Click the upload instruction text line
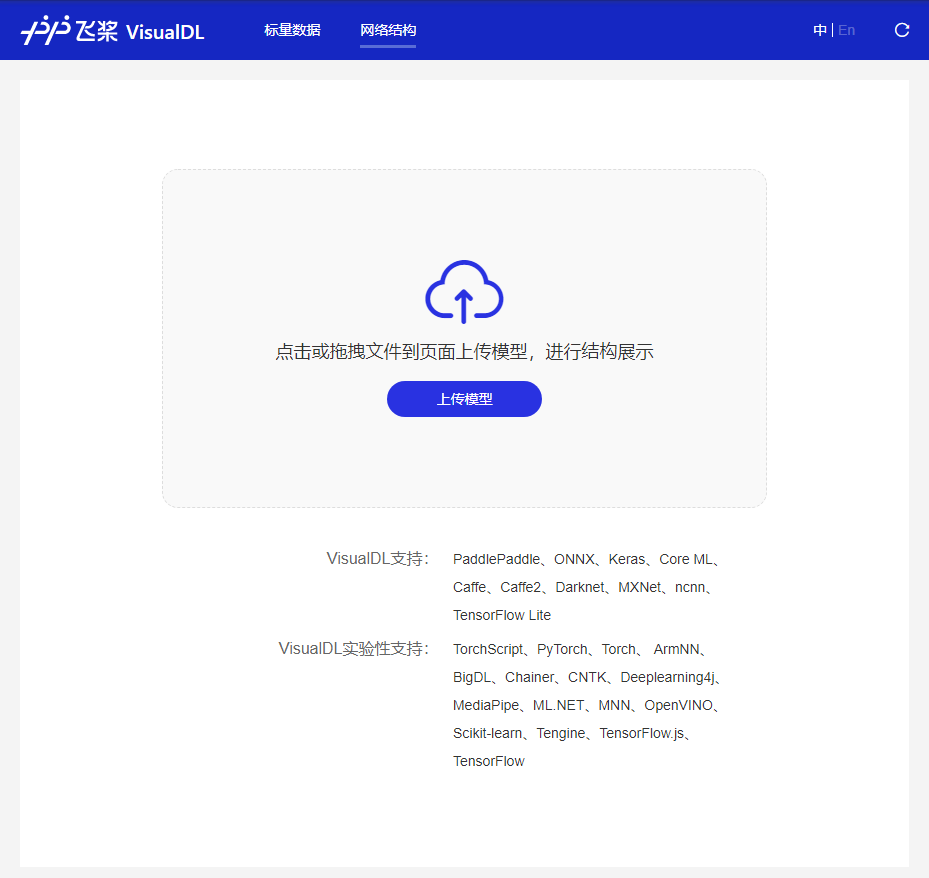The width and height of the screenshot is (929, 878). tap(464, 351)
